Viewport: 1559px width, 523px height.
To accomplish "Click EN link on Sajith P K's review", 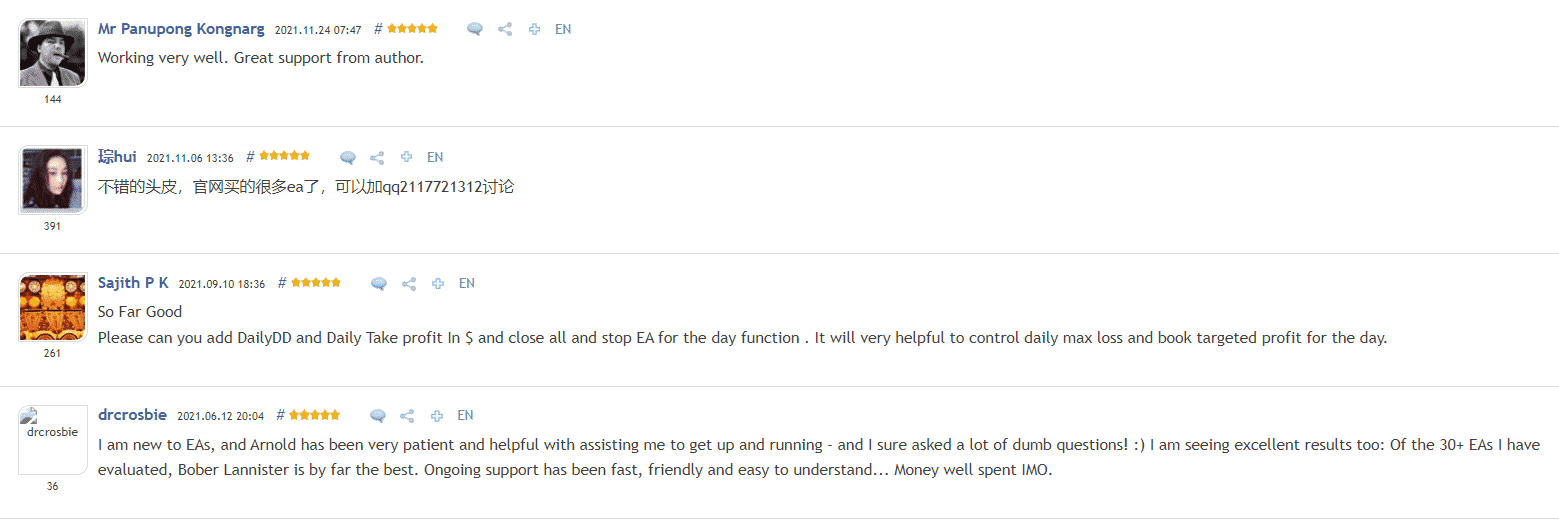I will [x=467, y=283].
